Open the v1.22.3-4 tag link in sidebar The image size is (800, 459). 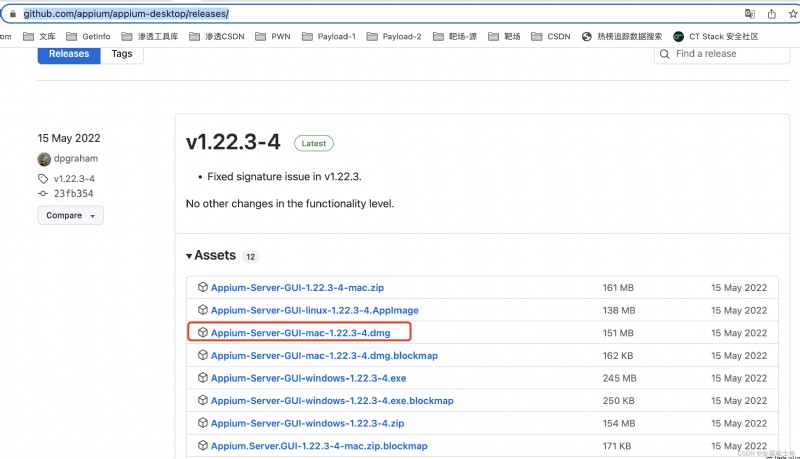pyautogui.click(x=74, y=178)
